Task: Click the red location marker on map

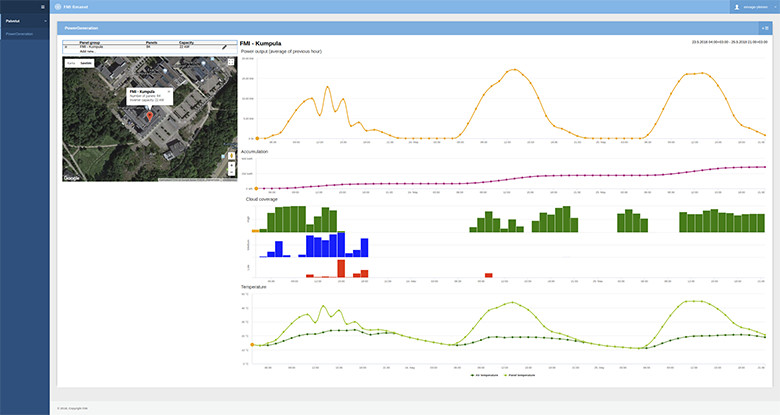Action: [x=151, y=115]
